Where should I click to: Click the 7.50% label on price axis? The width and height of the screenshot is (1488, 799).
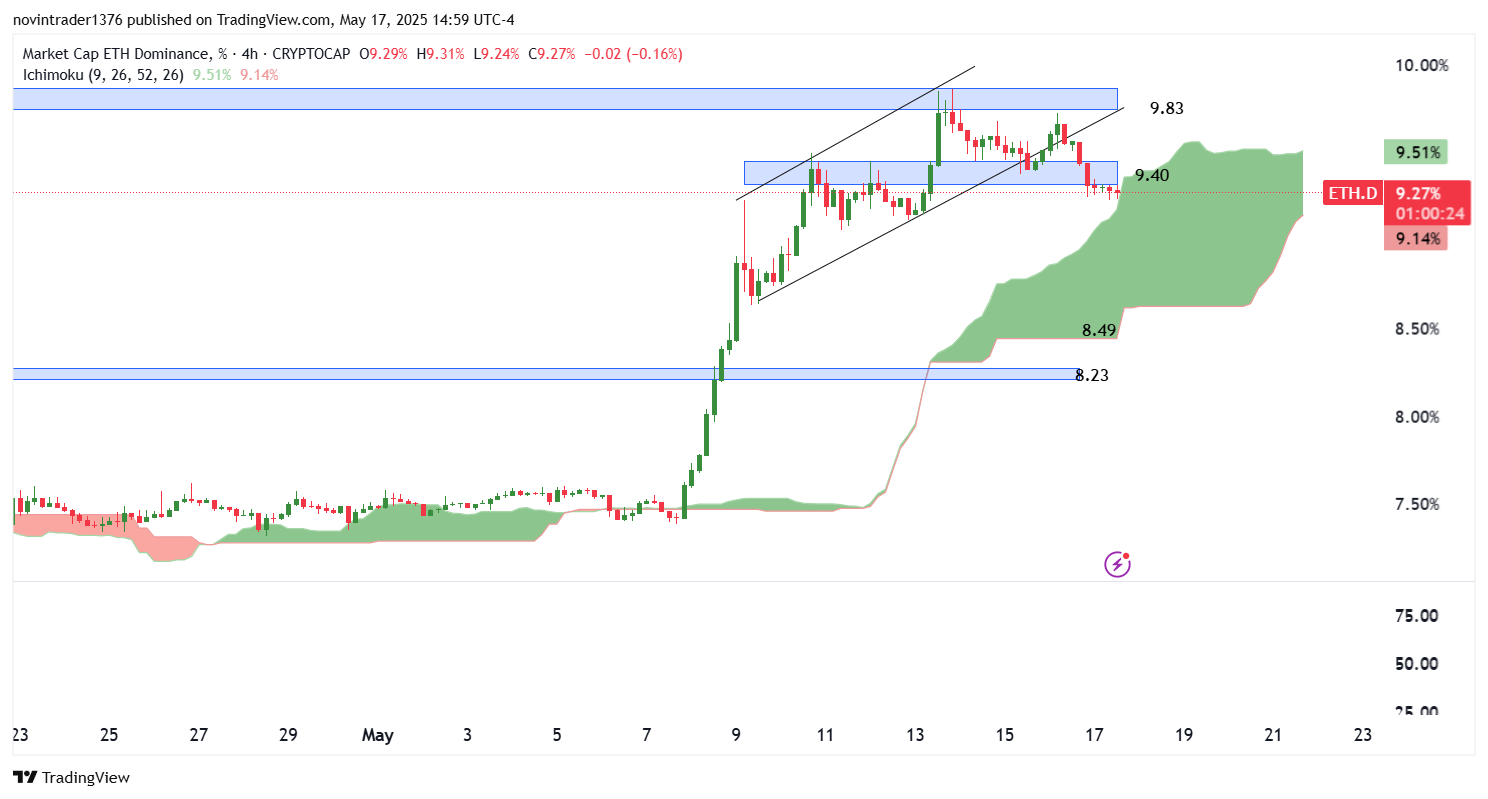[x=1417, y=505]
